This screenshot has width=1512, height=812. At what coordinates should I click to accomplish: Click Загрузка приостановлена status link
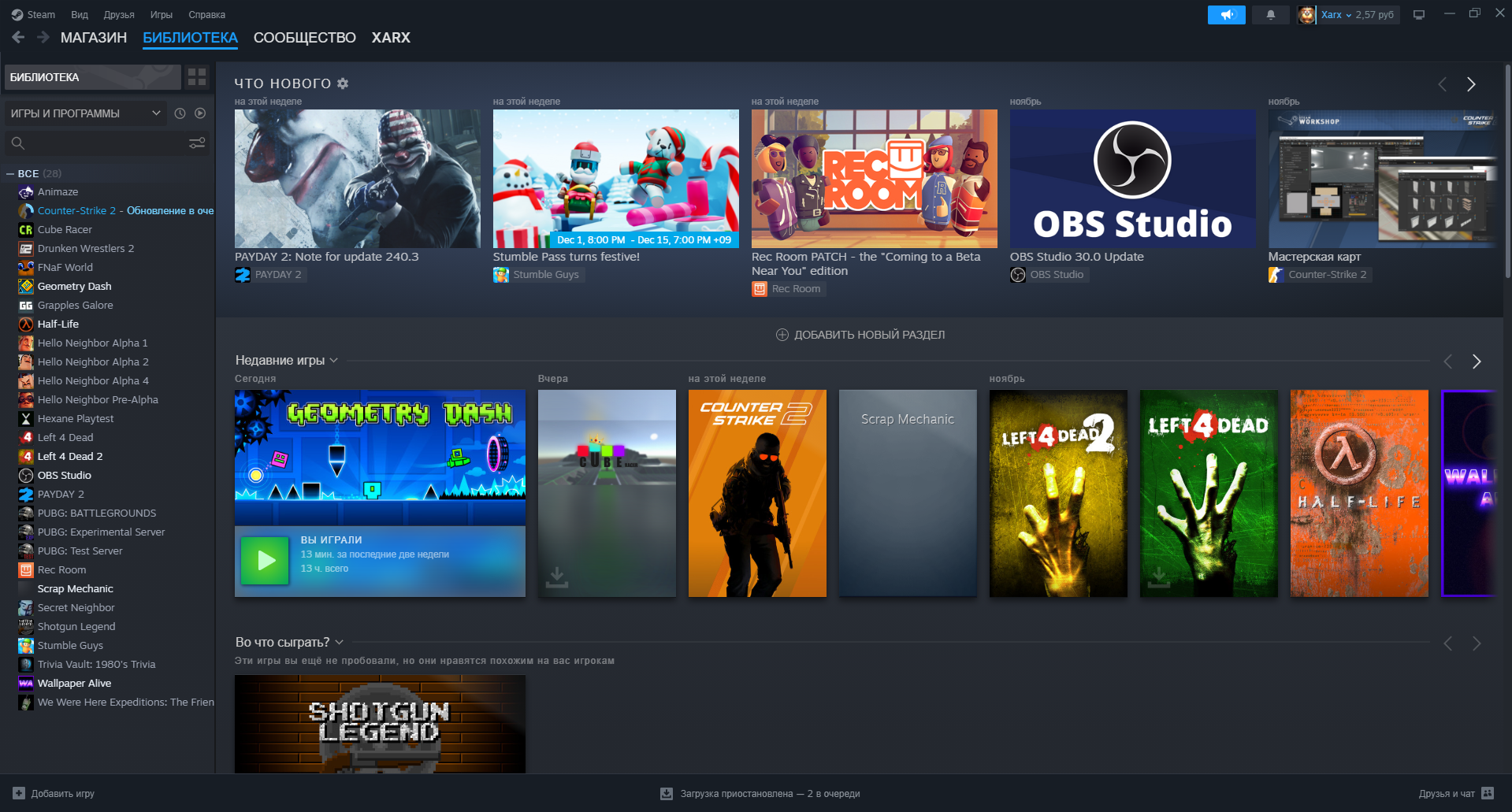(x=771, y=794)
